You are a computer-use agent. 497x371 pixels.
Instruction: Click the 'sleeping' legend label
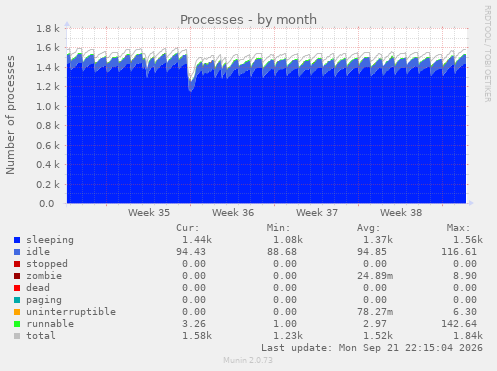pyautogui.click(x=50, y=240)
